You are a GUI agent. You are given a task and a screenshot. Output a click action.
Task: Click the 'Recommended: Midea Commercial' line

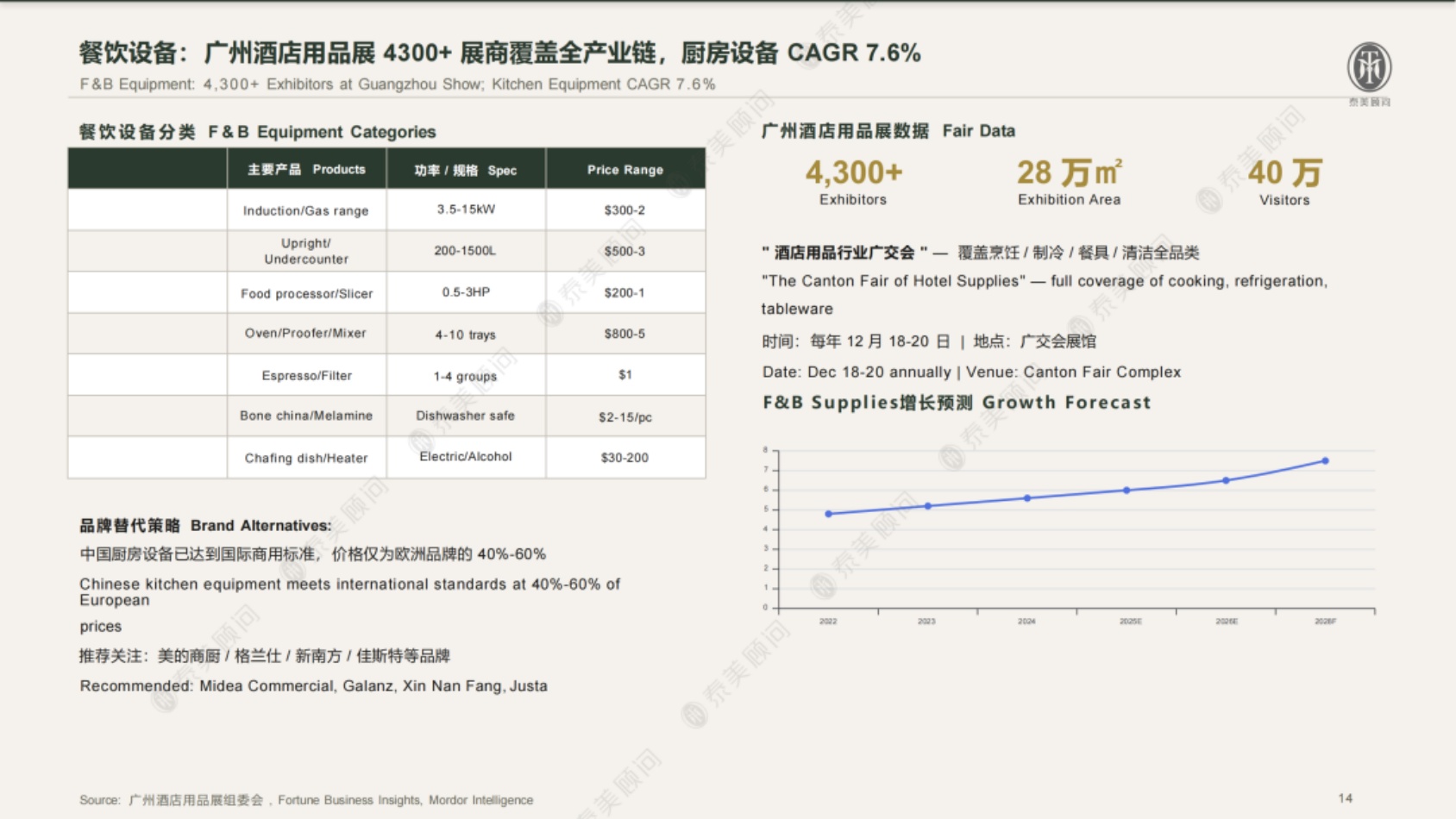[x=313, y=686]
